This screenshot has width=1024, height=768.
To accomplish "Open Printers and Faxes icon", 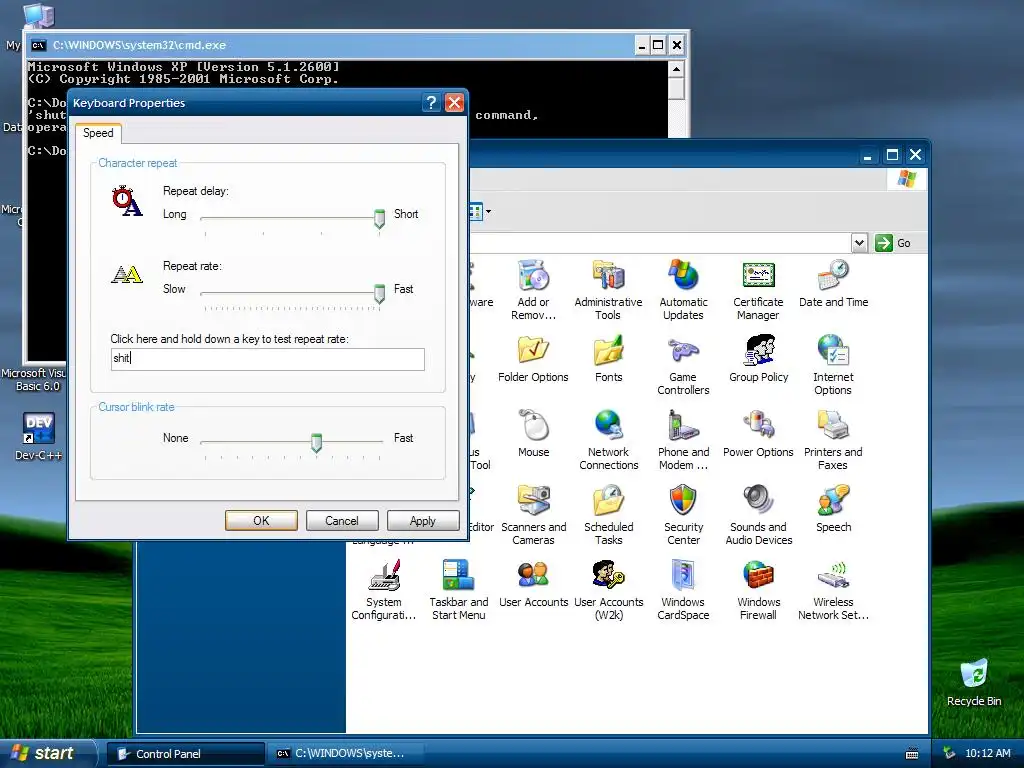I will [x=833, y=440].
